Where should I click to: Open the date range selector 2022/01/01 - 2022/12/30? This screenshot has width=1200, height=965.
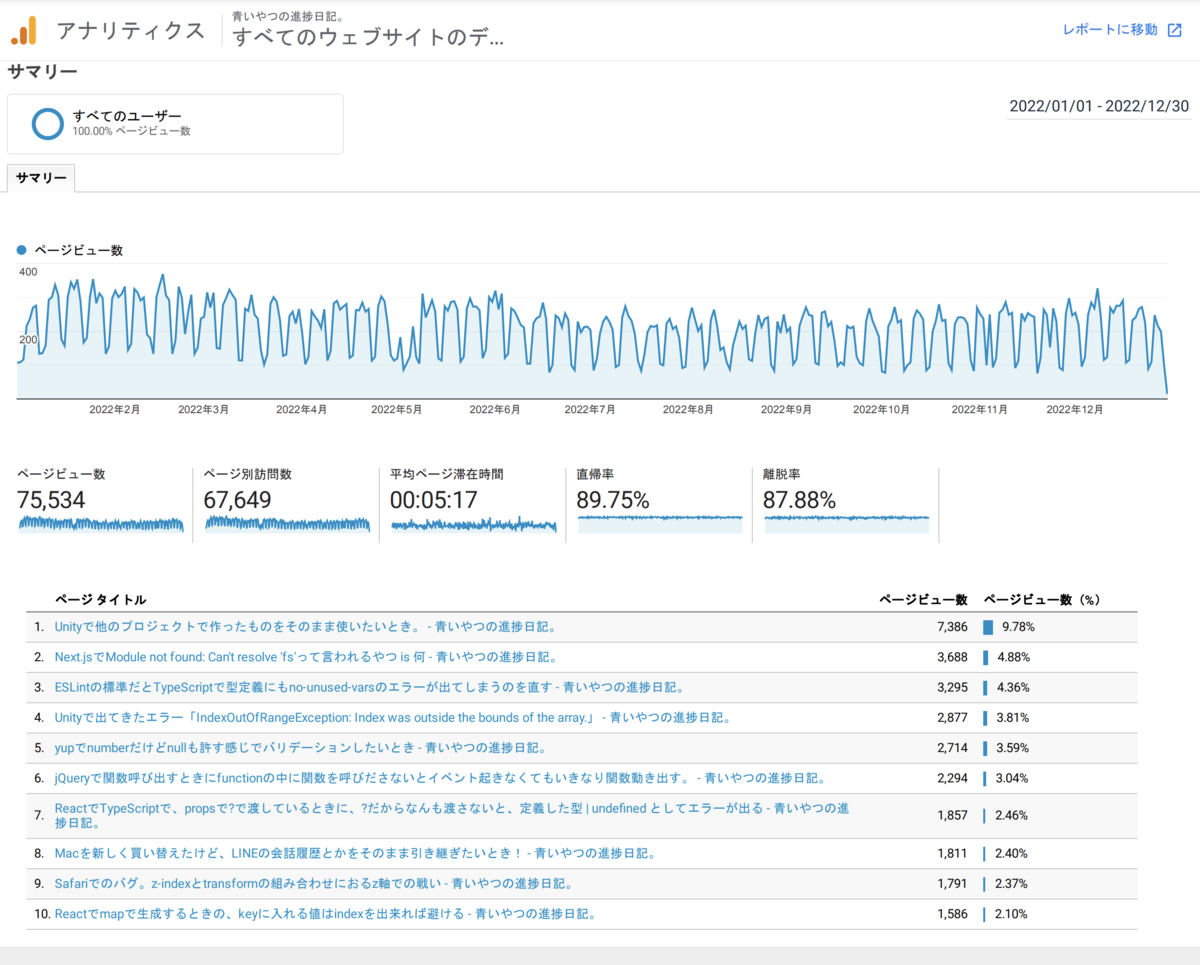point(1098,106)
